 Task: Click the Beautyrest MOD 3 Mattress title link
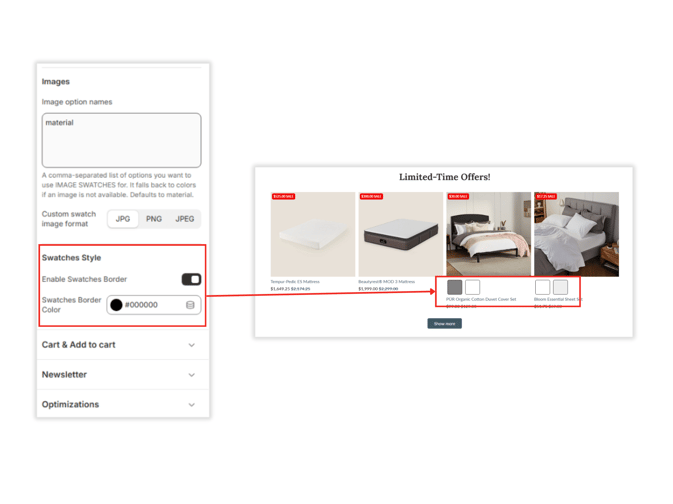(387, 282)
